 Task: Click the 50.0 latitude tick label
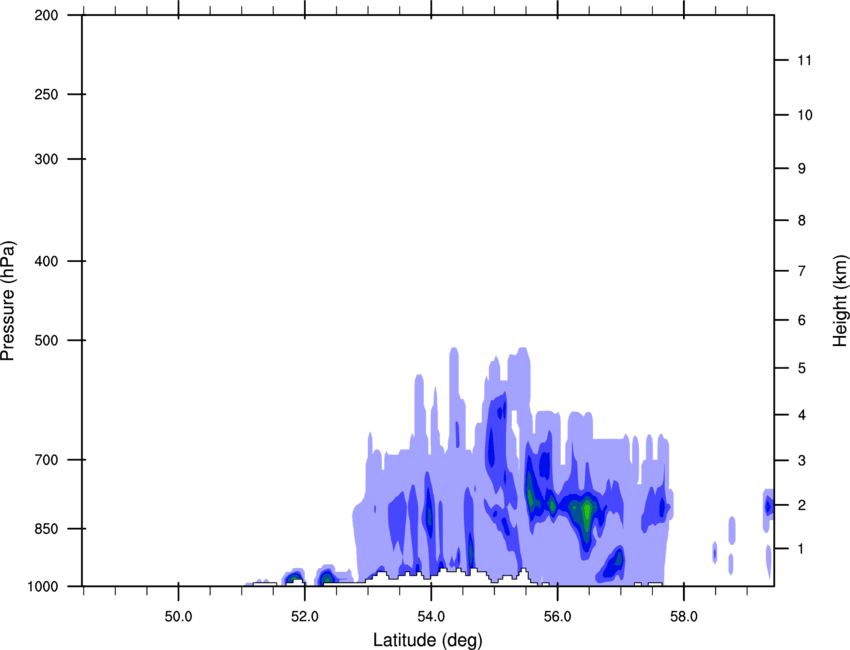point(178,613)
